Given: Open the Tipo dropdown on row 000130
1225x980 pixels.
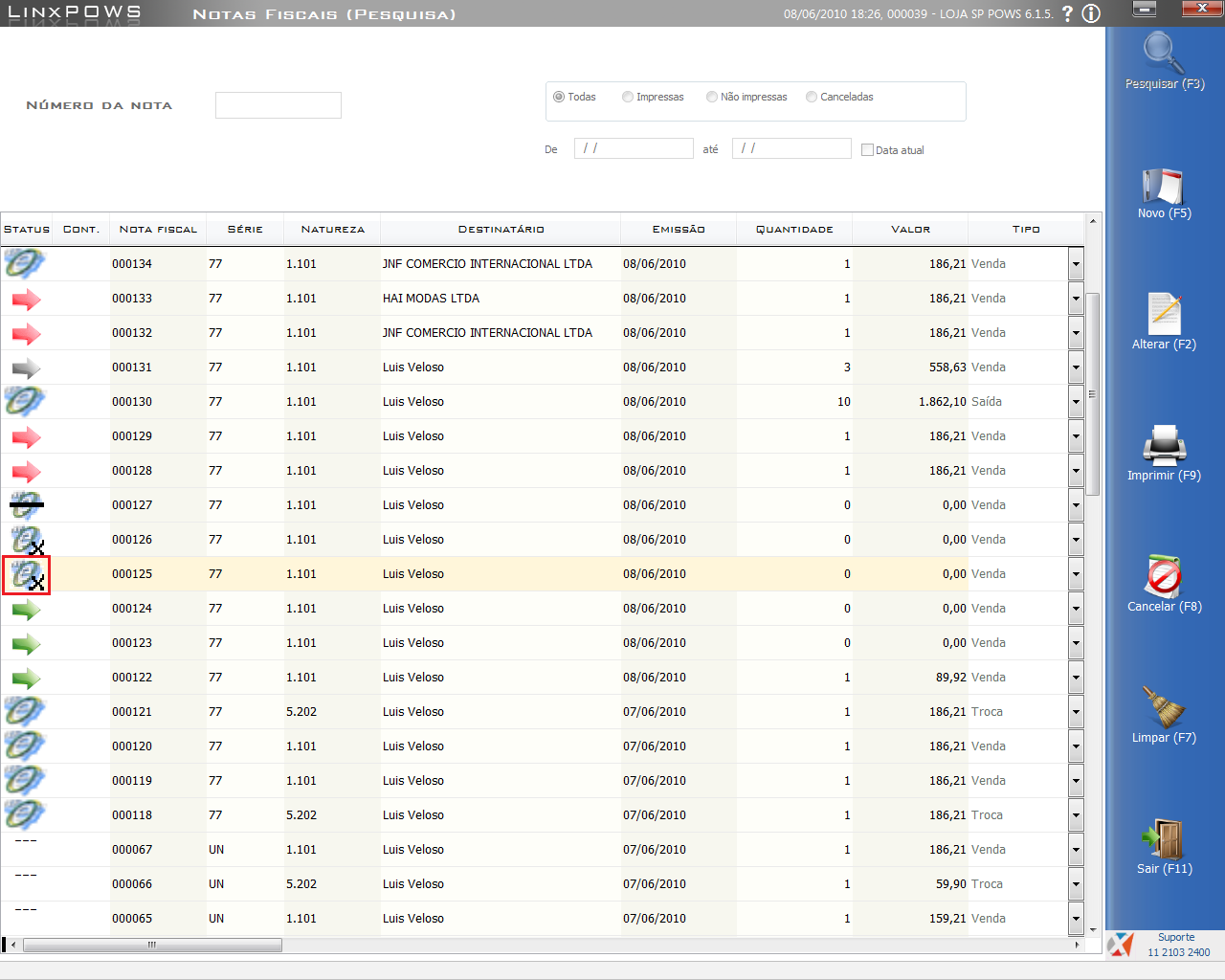Looking at the screenshot, I should point(1076,402).
